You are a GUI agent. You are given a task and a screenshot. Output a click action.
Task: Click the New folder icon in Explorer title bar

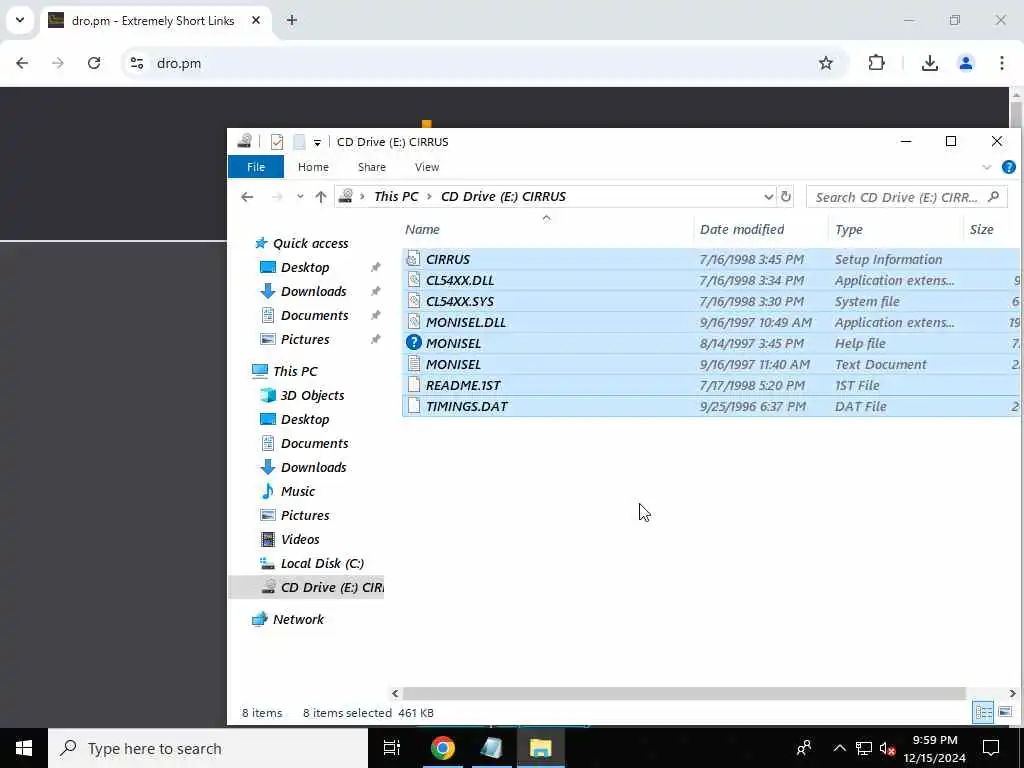coord(299,142)
